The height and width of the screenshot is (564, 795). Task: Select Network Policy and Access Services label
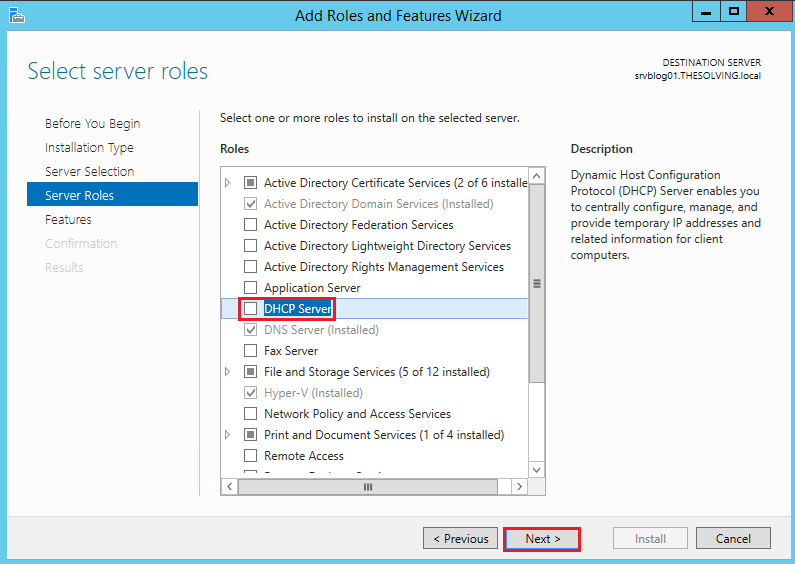[x=357, y=414]
